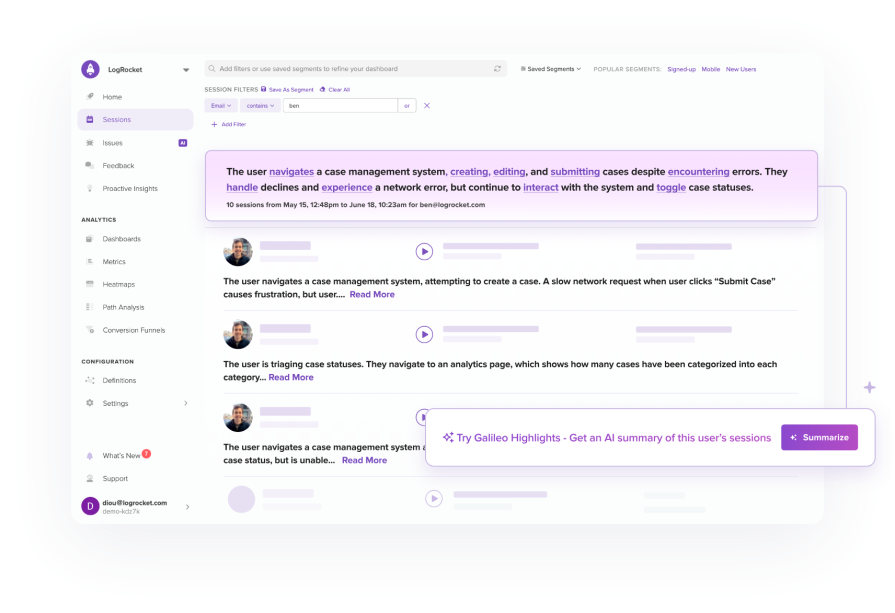Viewport: 895px width, 613px height.
Task: Click the Feedback icon
Action: pos(90,165)
